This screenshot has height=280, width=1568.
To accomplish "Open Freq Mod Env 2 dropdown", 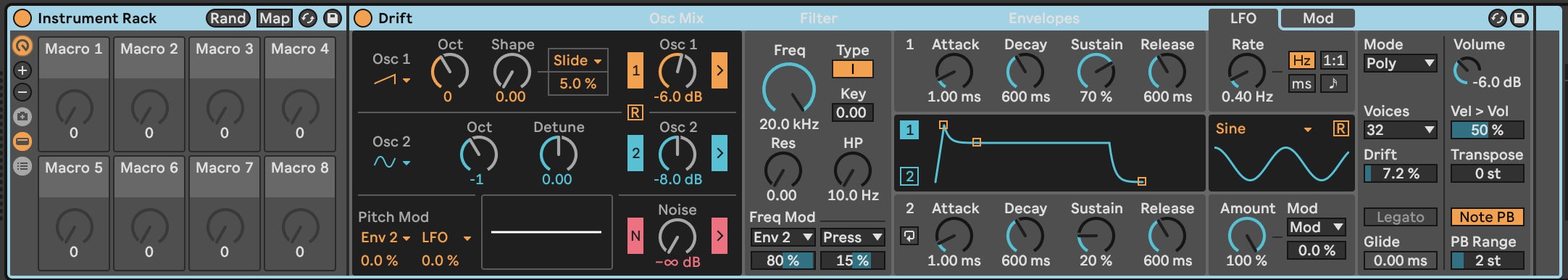I will coord(783,237).
